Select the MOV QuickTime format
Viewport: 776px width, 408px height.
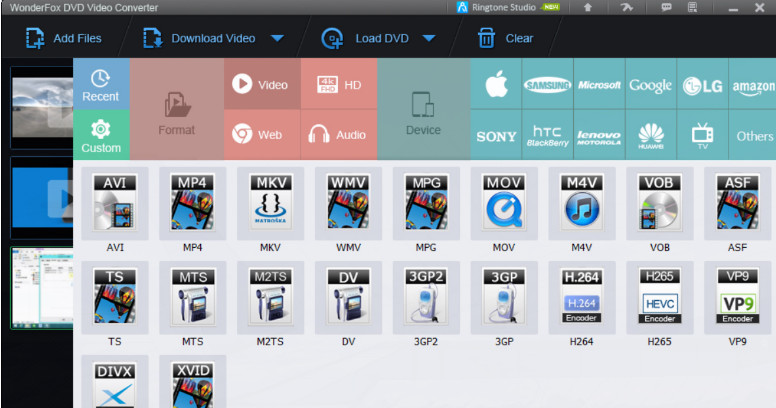(504, 203)
